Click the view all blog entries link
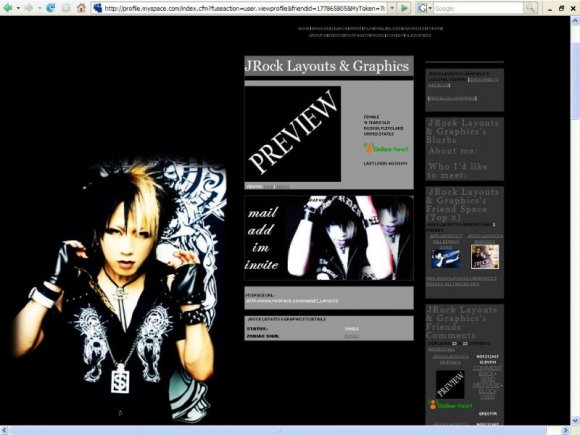This screenshot has width=580, height=435. tap(452, 98)
